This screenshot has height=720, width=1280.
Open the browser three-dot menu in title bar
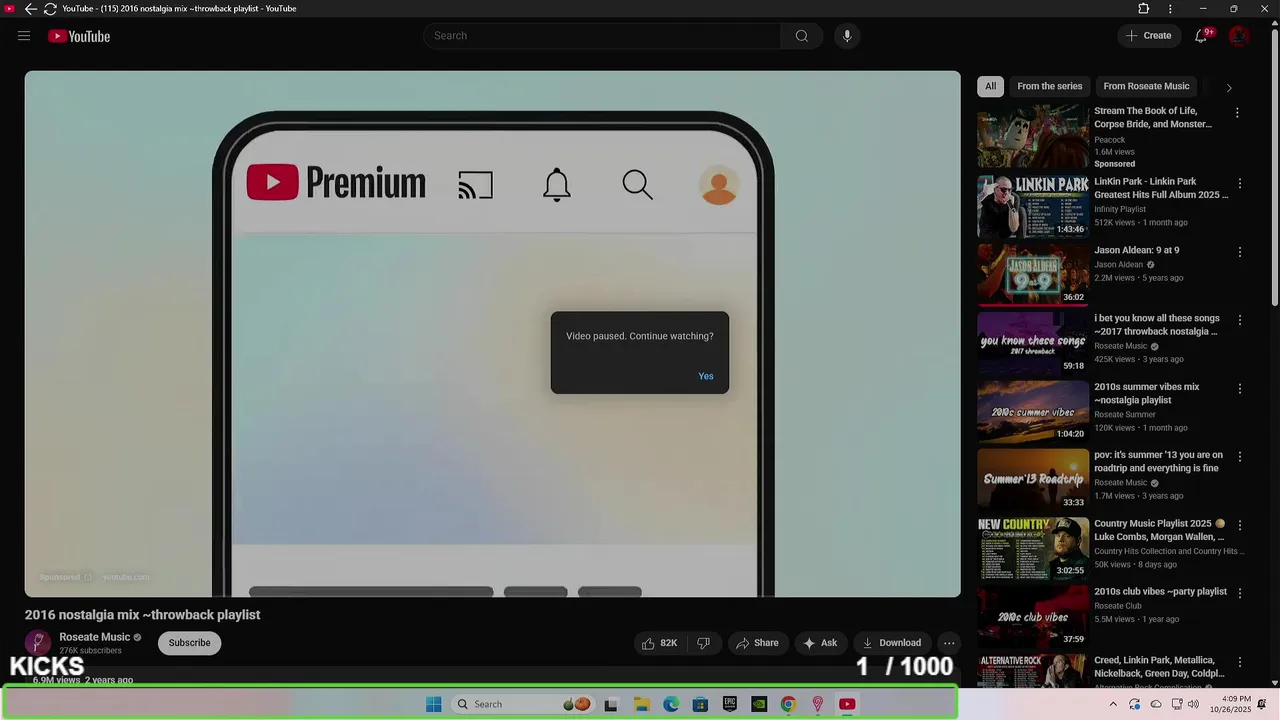point(1170,9)
